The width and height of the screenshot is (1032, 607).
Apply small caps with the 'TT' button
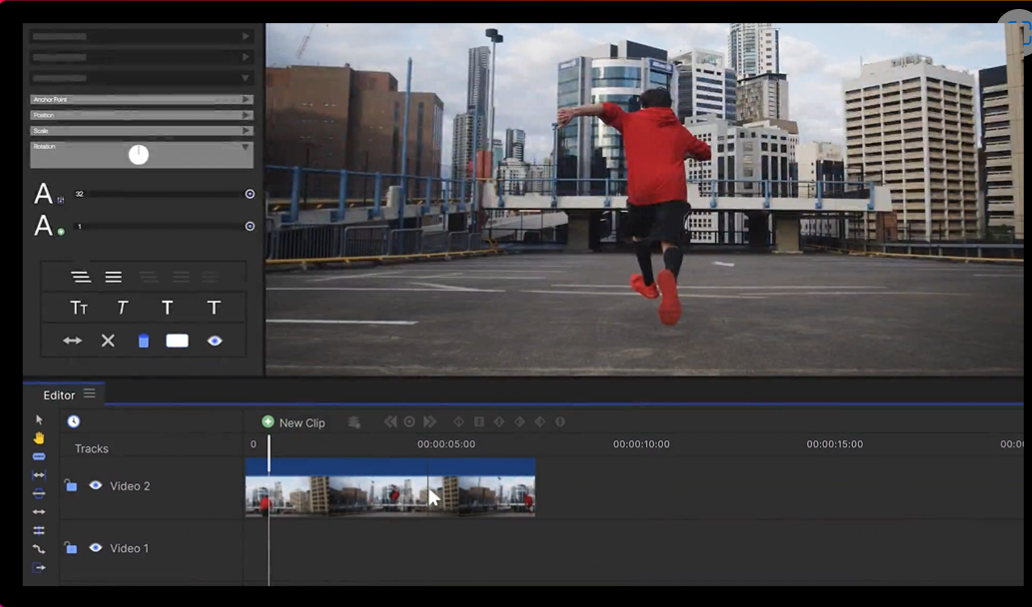click(x=79, y=307)
